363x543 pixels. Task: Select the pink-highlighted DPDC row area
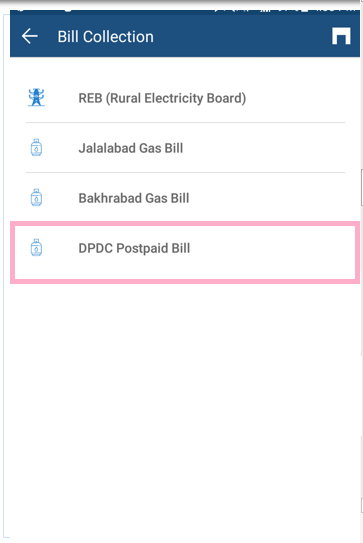click(185, 252)
